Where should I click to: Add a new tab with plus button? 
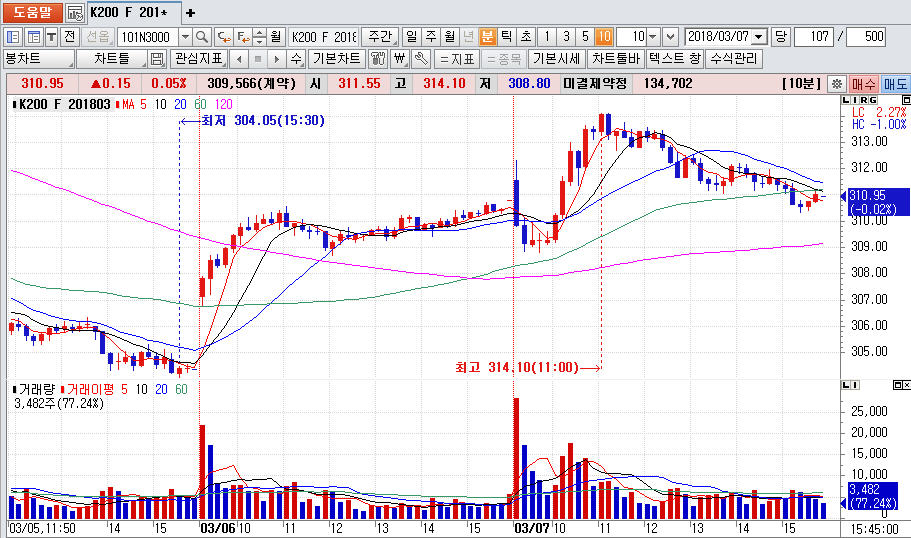[x=191, y=13]
